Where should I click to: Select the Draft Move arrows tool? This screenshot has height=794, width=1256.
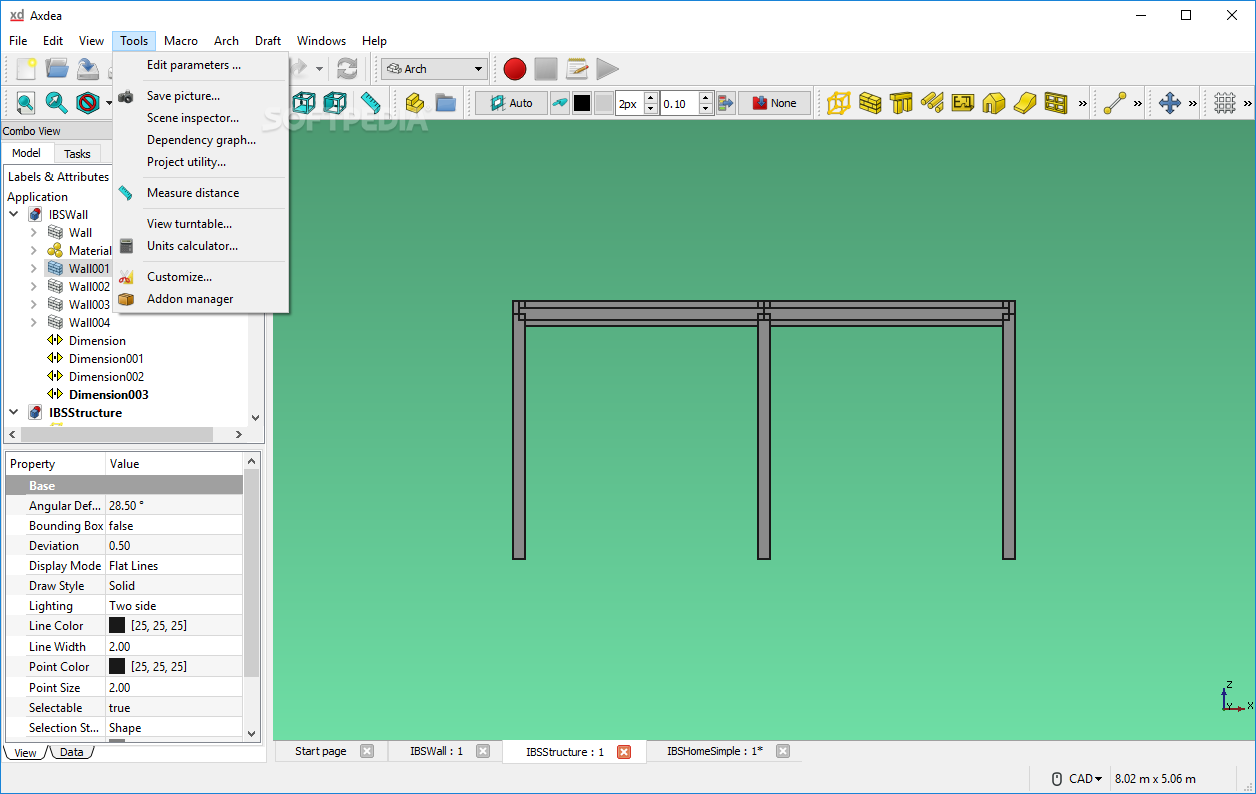tap(1169, 103)
